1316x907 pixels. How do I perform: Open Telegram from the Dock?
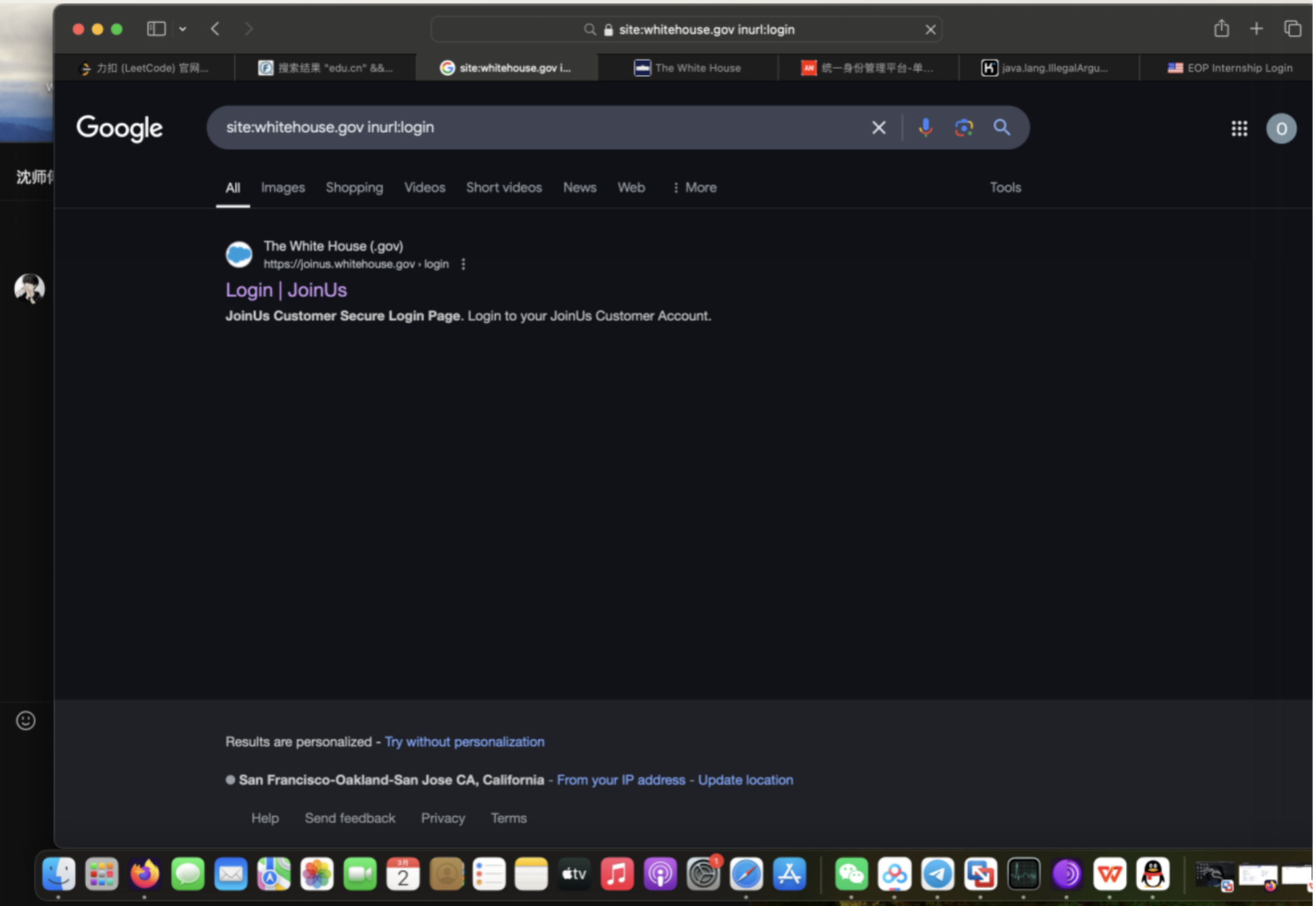(x=937, y=874)
